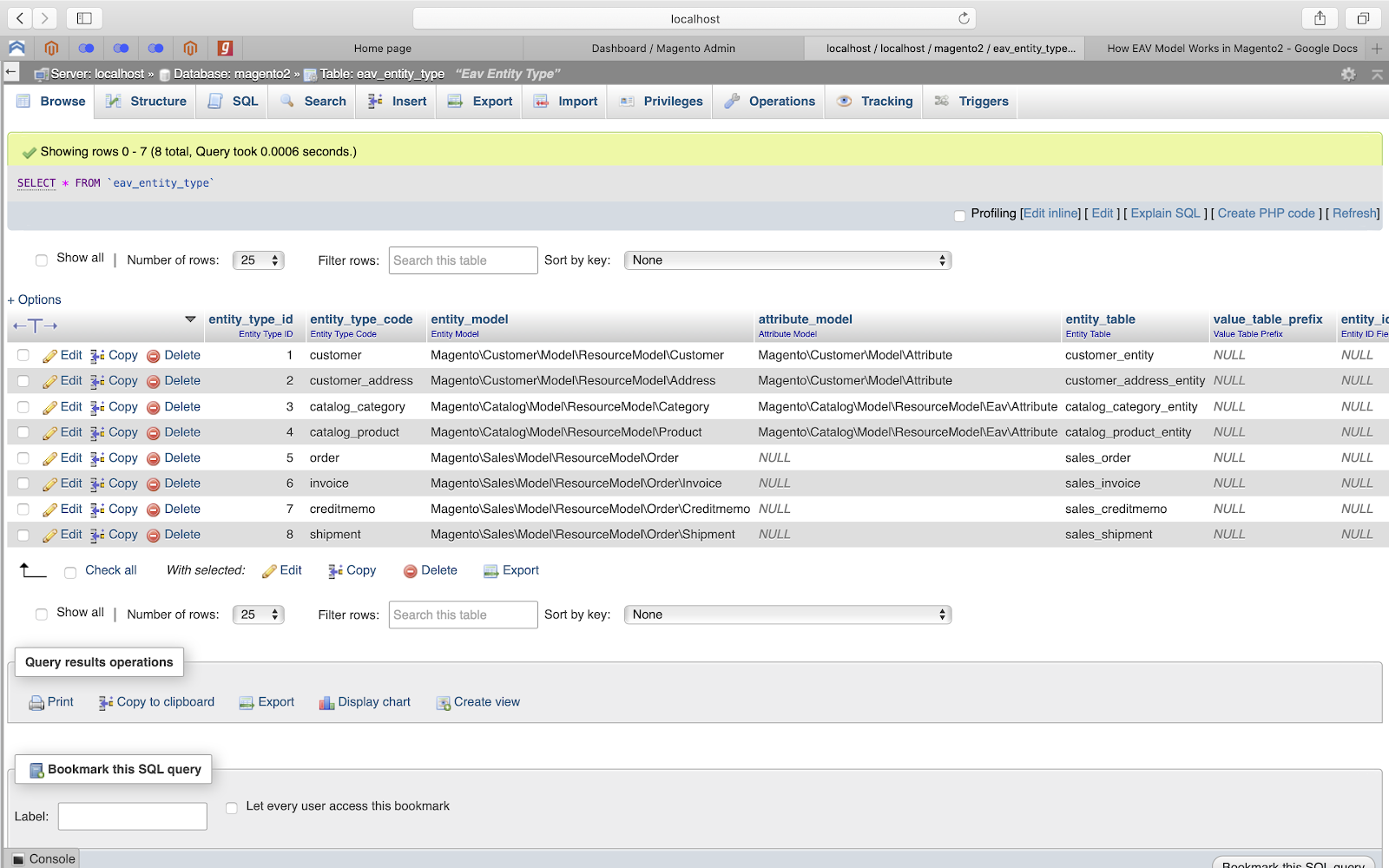Viewport: 1389px width, 868px height.
Task: Click the Refresh link
Action: tap(1354, 214)
